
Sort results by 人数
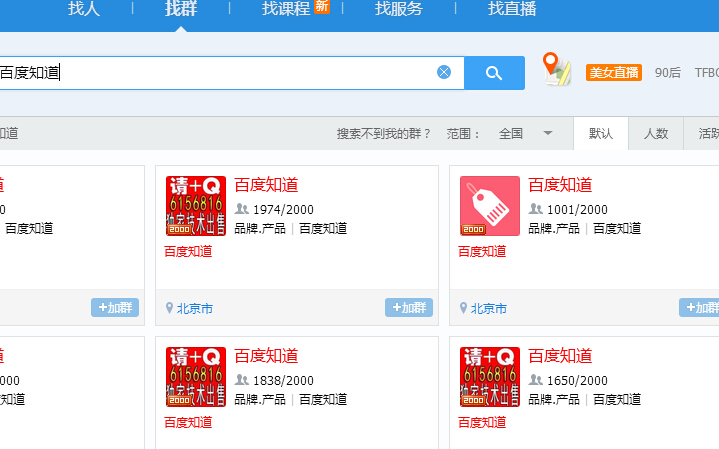656,134
